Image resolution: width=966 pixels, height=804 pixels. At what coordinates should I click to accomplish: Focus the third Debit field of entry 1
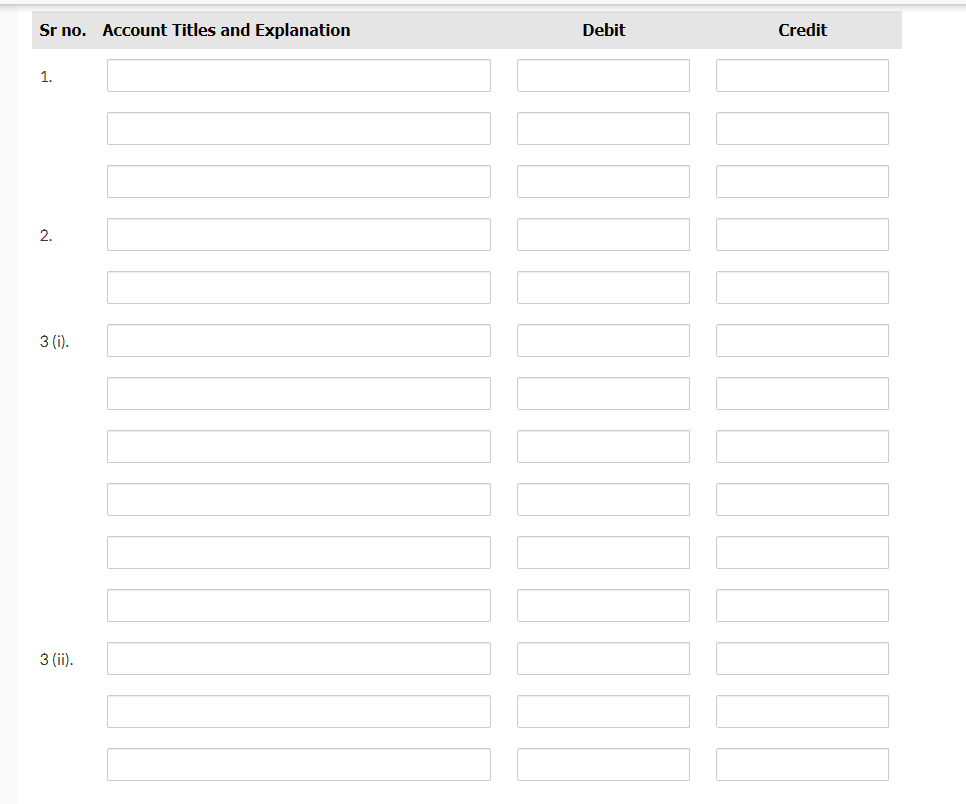tap(603, 182)
